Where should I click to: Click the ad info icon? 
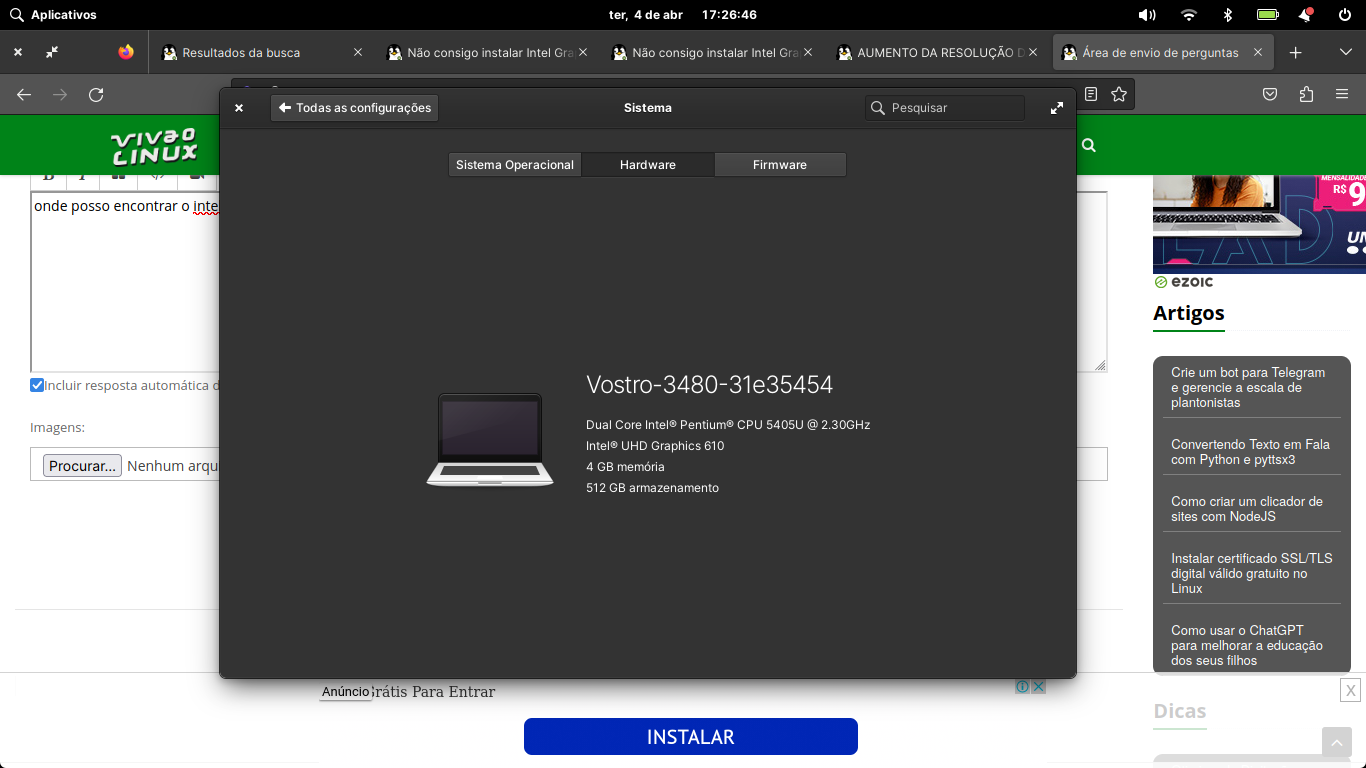pyautogui.click(x=1023, y=687)
